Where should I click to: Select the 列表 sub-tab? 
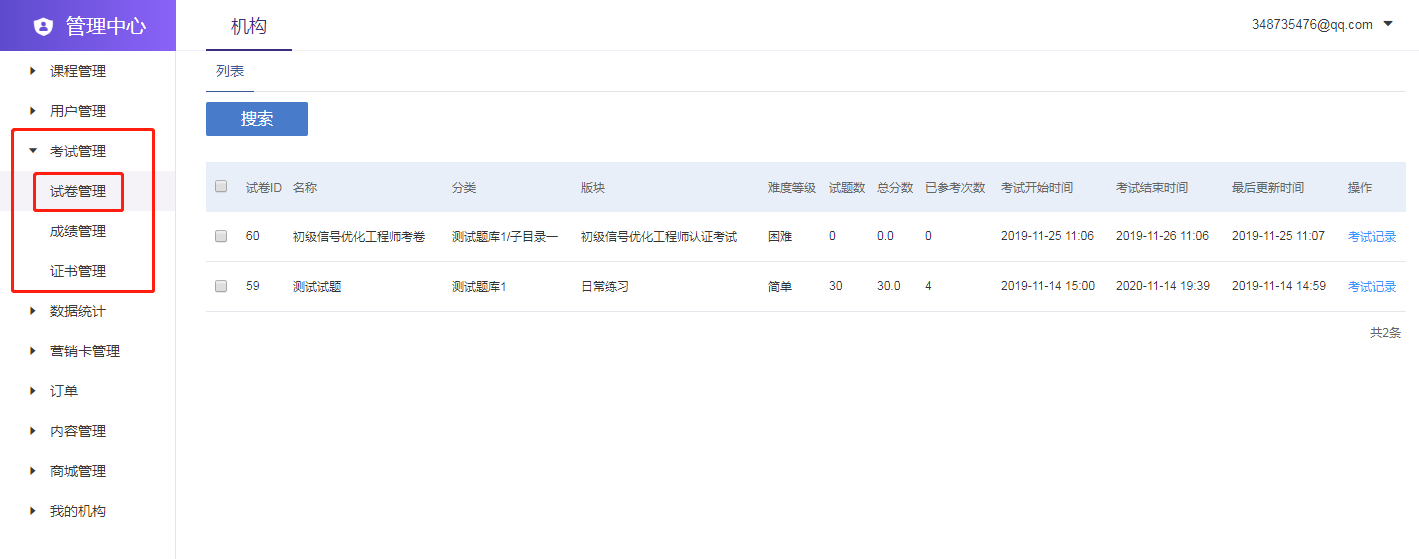pyautogui.click(x=230, y=71)
